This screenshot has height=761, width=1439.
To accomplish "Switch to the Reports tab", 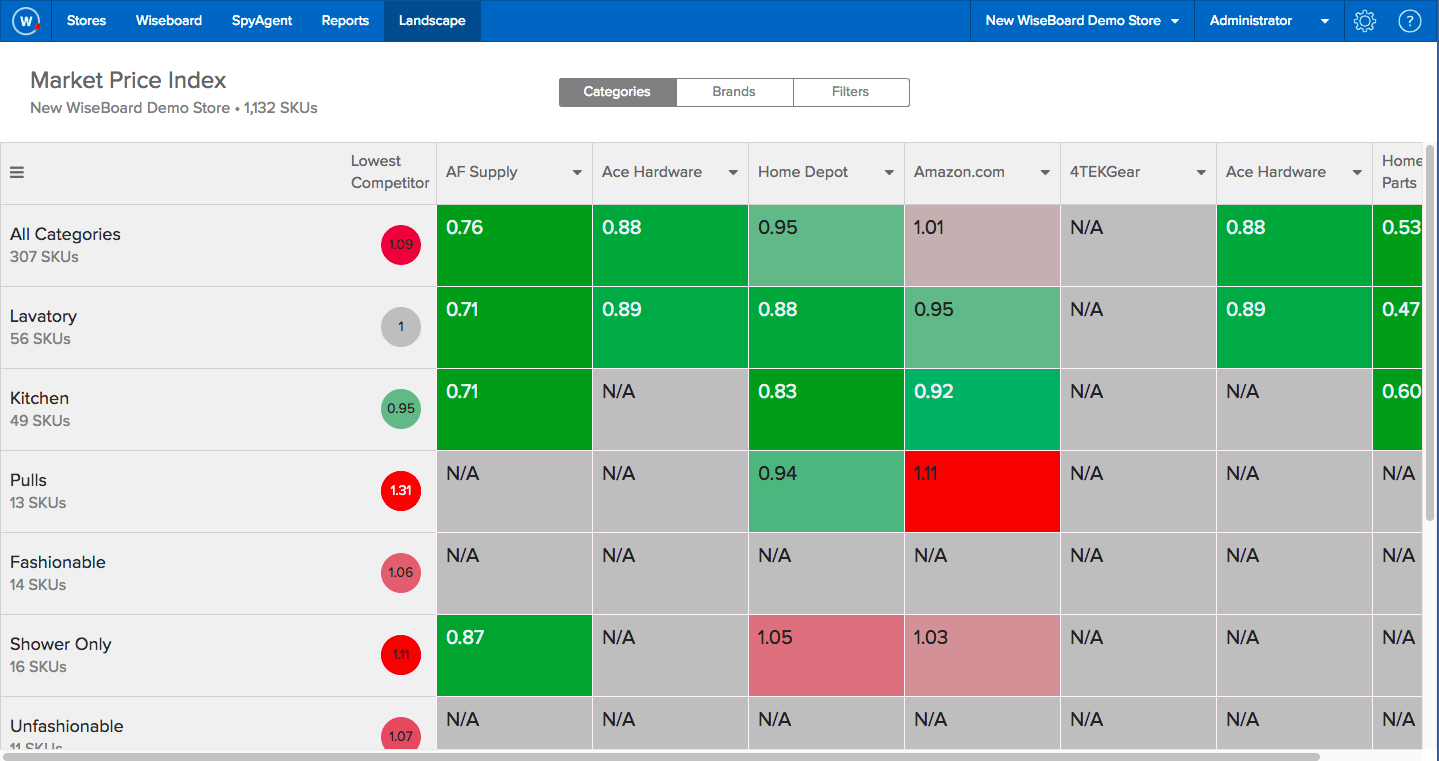I will coord(344,20).
